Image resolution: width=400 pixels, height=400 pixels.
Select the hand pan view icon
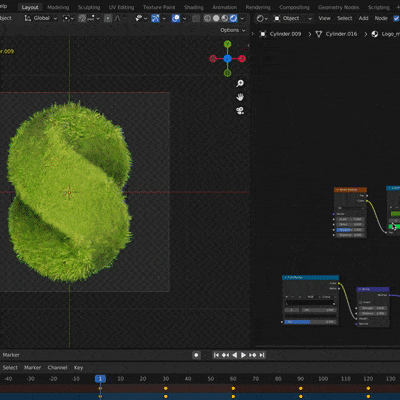tap(240, 97)
